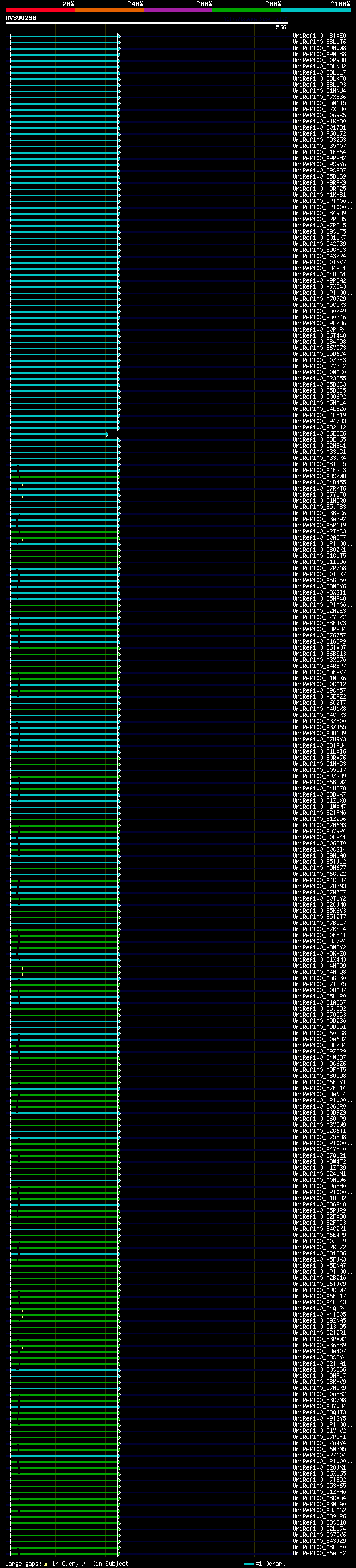Screen dimensions: 356x1568
Task: Select hit UniRef100_Q1HQR0
Action: (319, 501)
